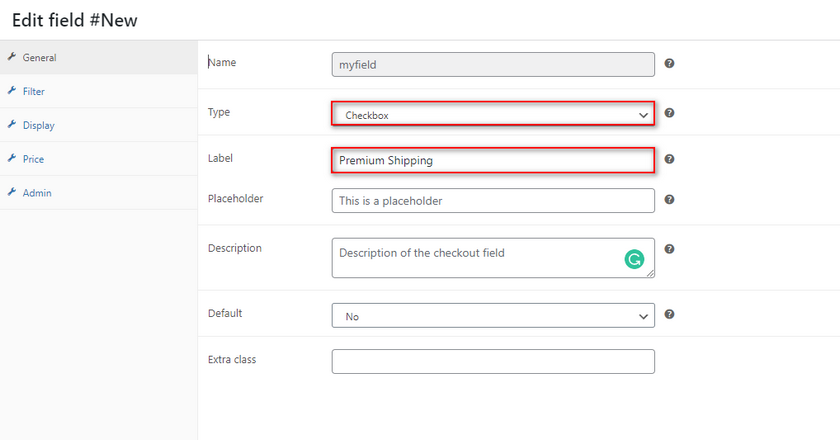
Task: Open the Type dropdown showing Checkbox
Action: pyautogui.click(x=493, y=115)
